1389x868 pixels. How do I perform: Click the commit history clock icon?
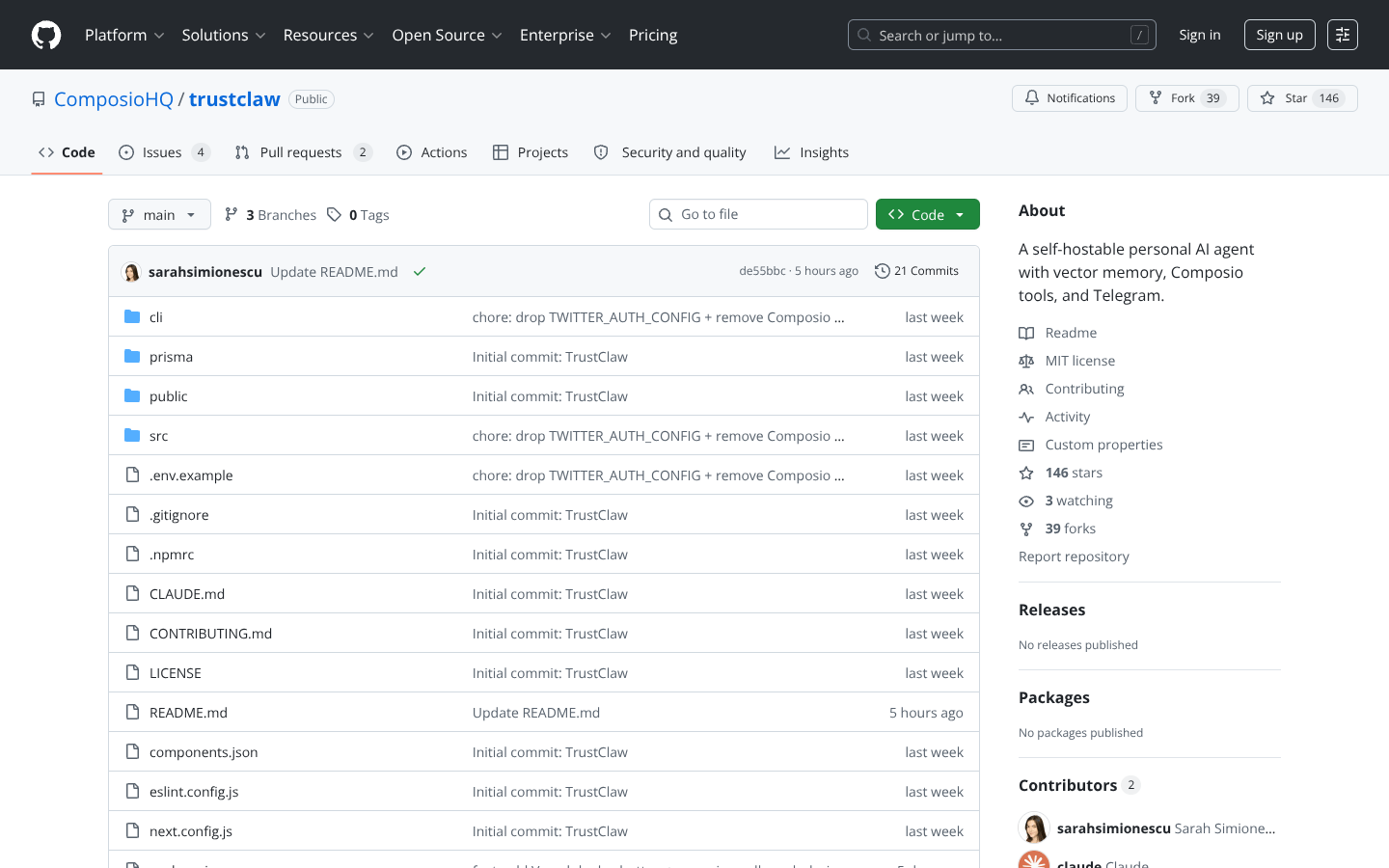coord(882,271)
